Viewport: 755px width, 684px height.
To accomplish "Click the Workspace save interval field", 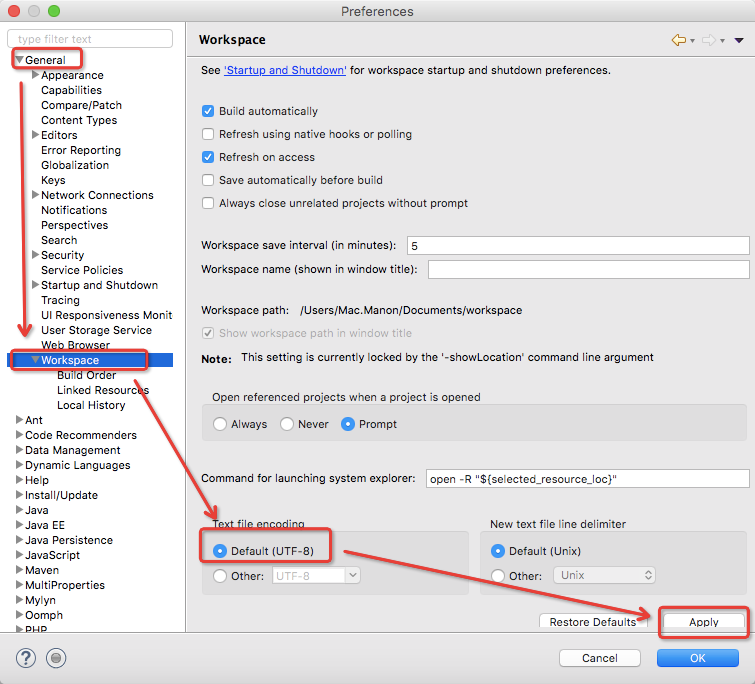I will 578,245.
